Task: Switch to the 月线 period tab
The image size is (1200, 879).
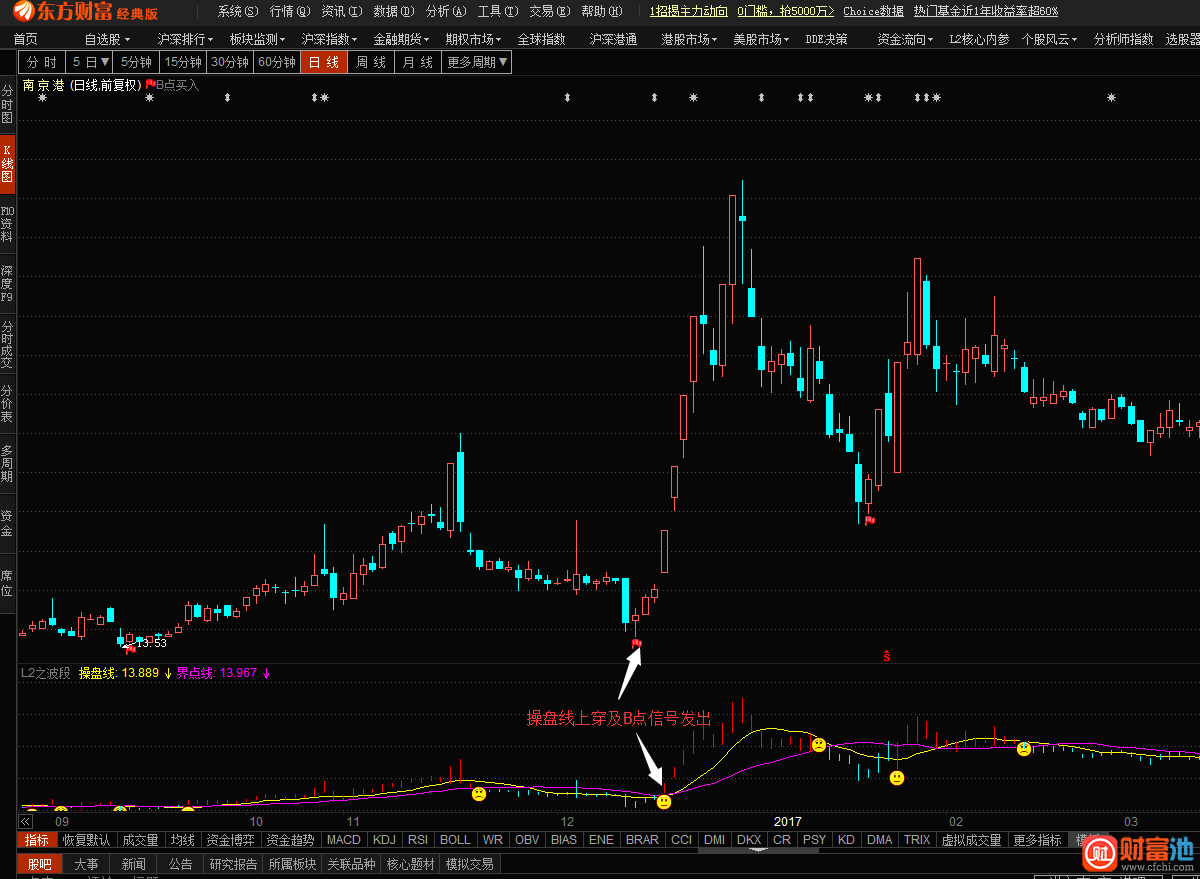Action: point(418,62)
